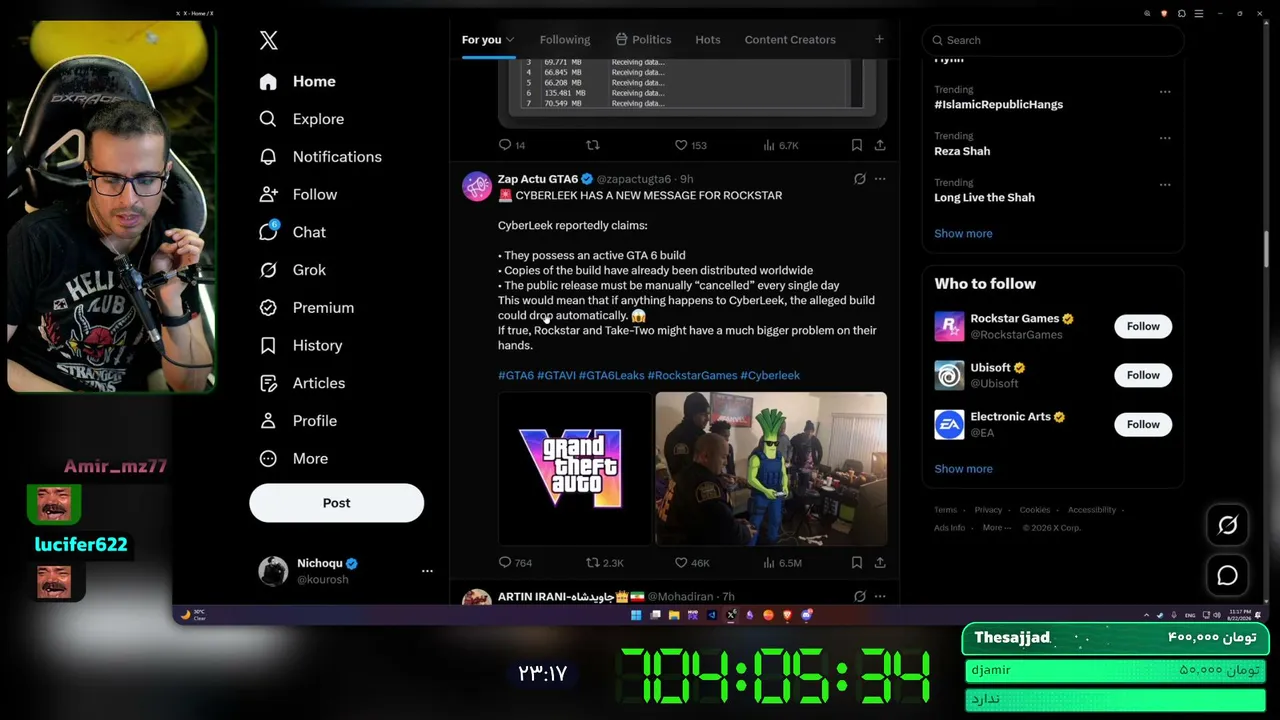Click the X logo in the sidebar

(x=269, y=40)
